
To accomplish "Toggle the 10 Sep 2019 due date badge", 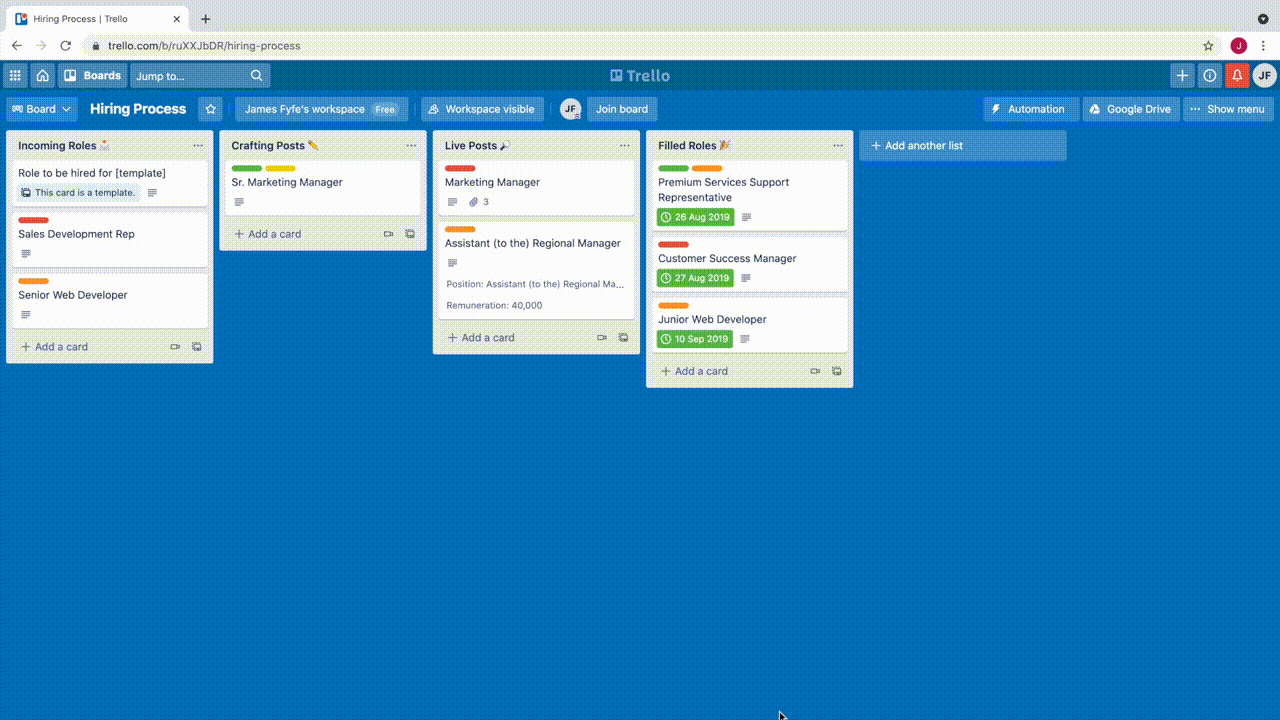I will pyautogui.click(x=695, y=339).
